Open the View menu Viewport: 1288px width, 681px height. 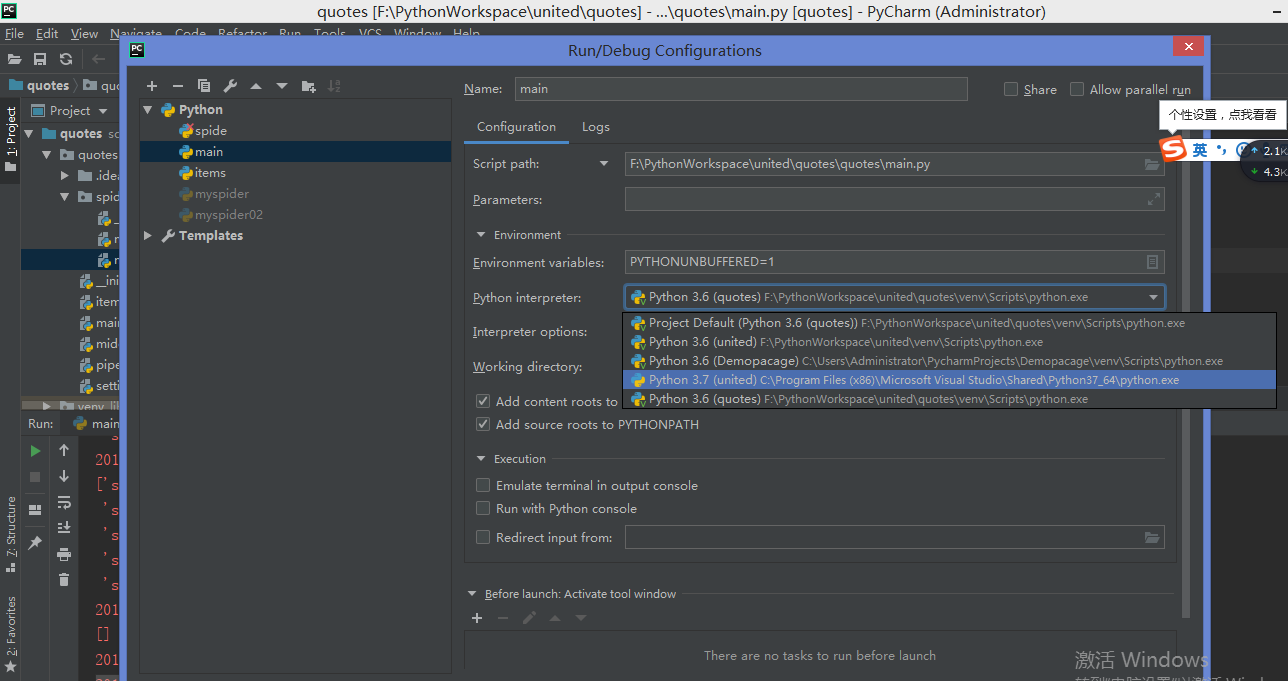click(x=84, y=33)
